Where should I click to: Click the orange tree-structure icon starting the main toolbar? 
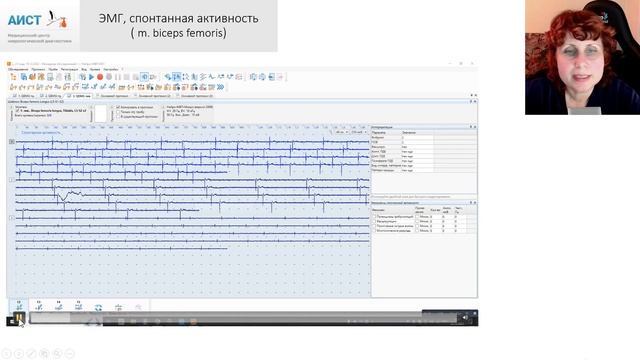pos(13,77)
